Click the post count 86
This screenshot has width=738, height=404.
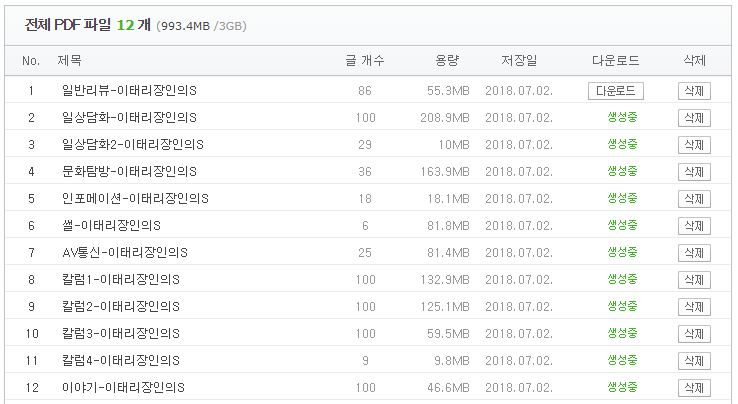365,91
